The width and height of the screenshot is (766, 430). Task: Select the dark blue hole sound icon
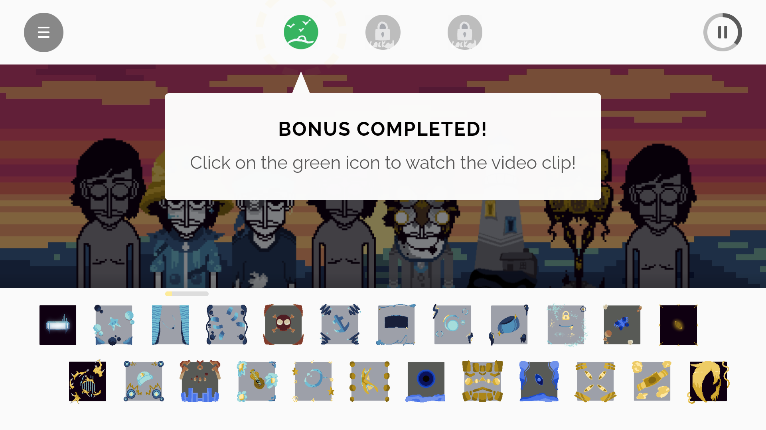426,382
